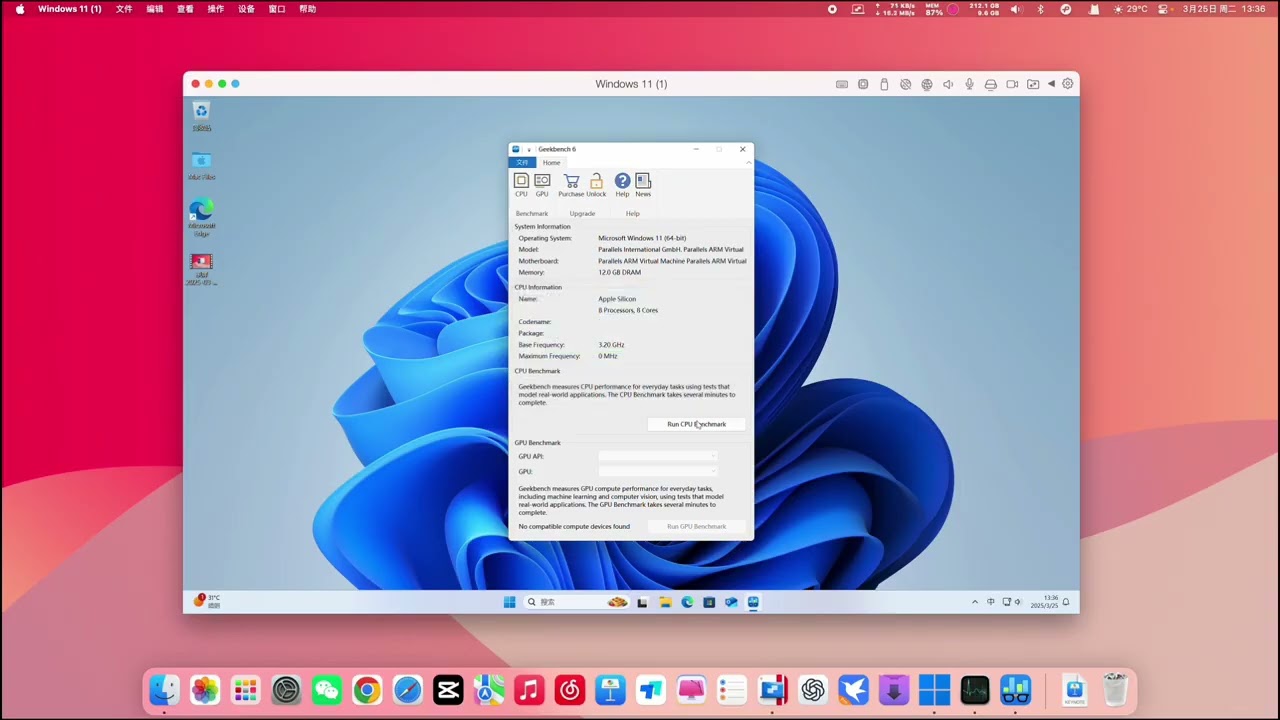Open the 帮助 menu in the menu bar
The image size is (1280, 720).
(x=308, y=9)
